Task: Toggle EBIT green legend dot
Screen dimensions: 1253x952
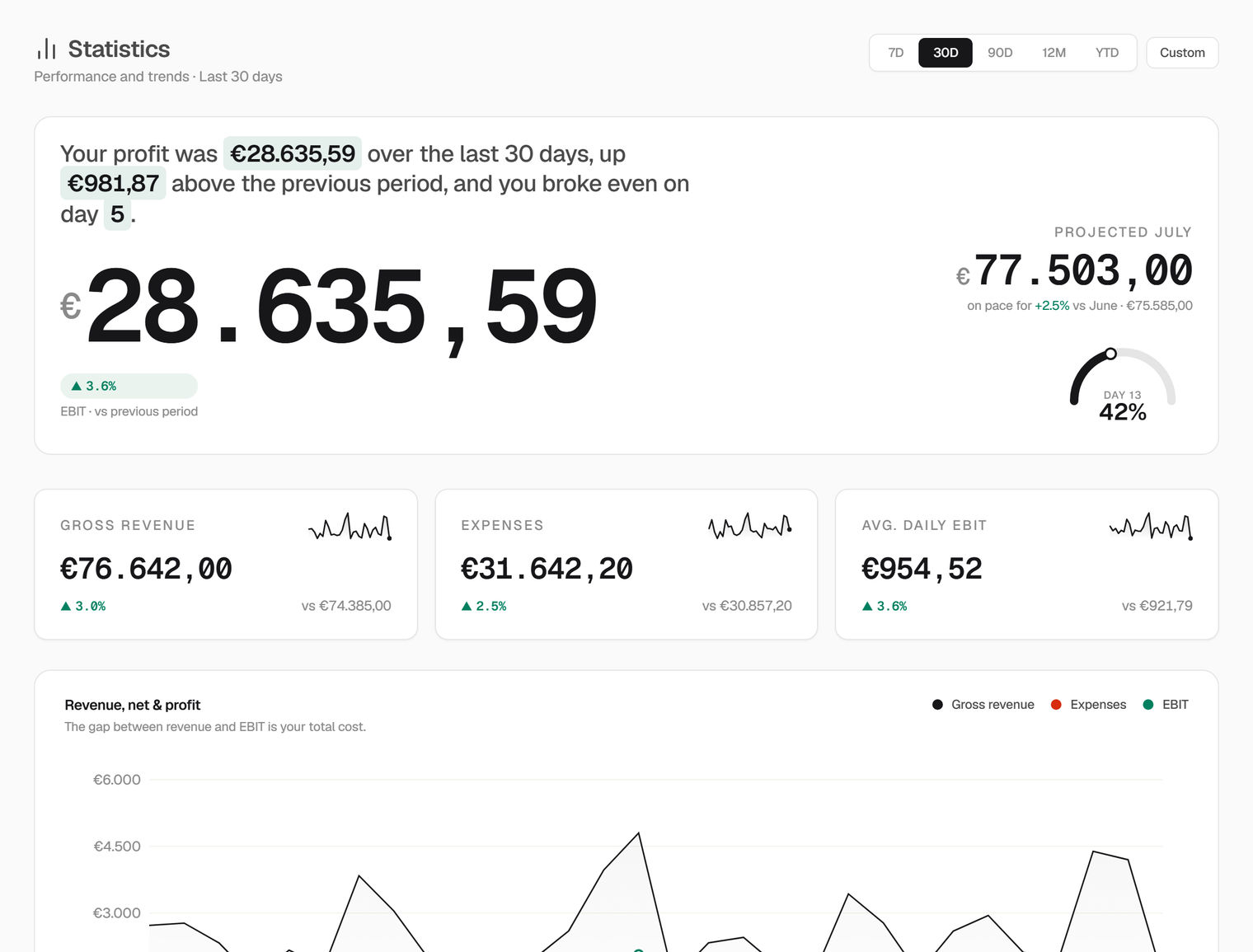Action: coord(1148,705)
